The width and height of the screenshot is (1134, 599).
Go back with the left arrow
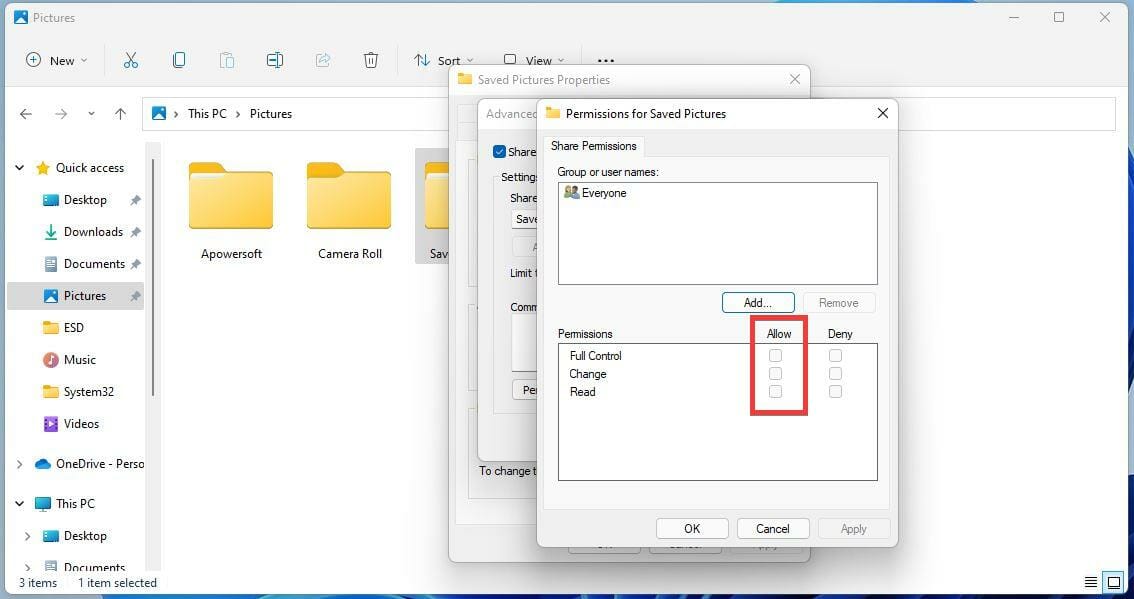[26, 114]
